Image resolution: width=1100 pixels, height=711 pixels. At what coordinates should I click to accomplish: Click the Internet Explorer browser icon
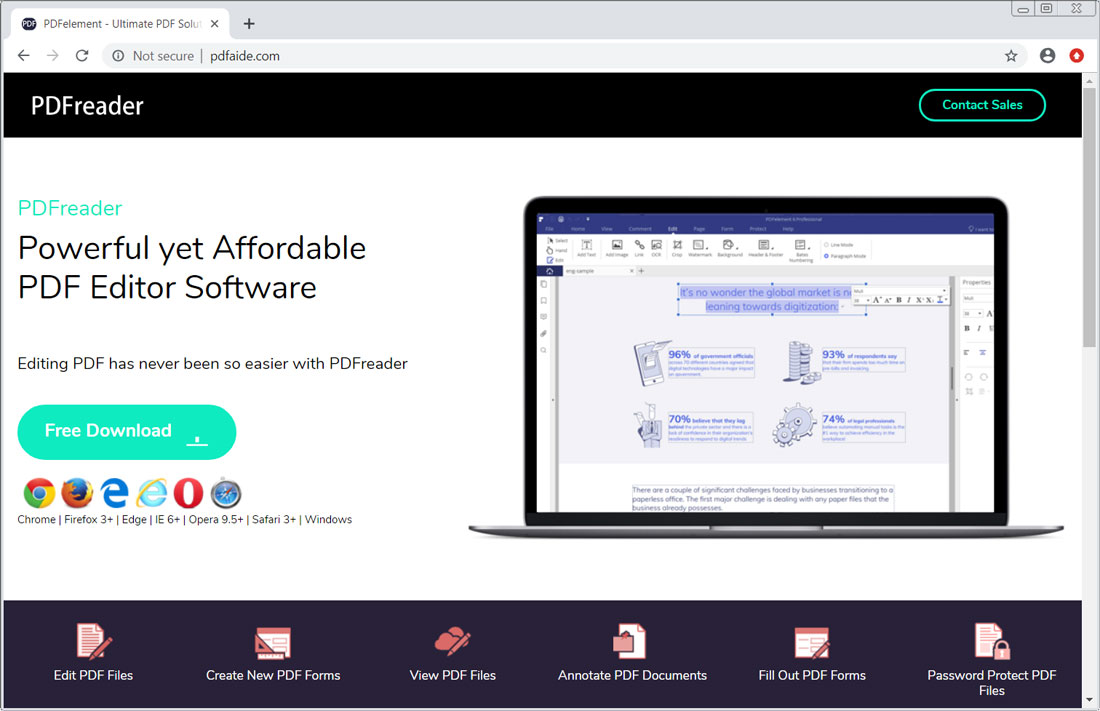point(152,493)
